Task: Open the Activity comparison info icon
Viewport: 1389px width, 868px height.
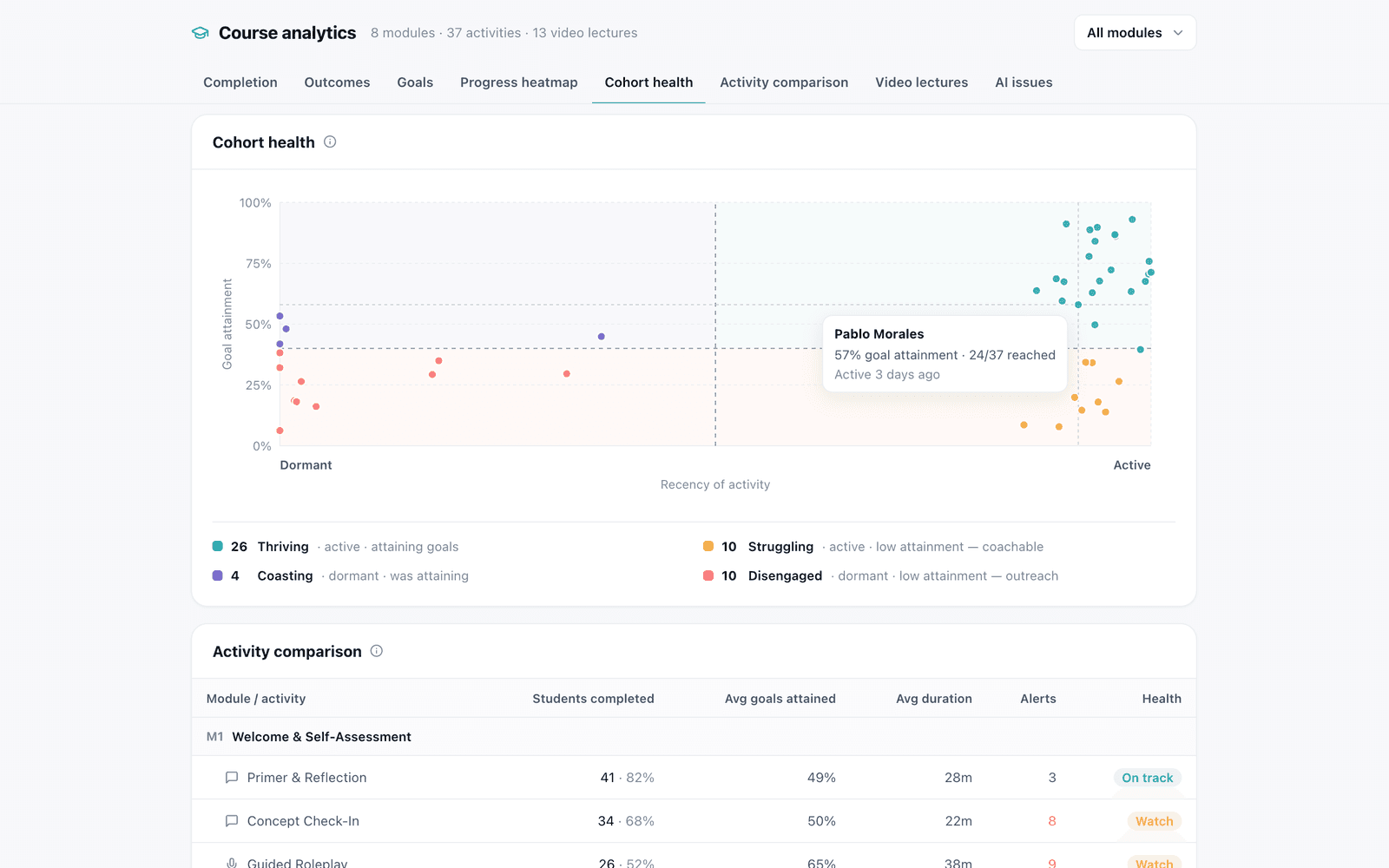Action: point(377,651)
